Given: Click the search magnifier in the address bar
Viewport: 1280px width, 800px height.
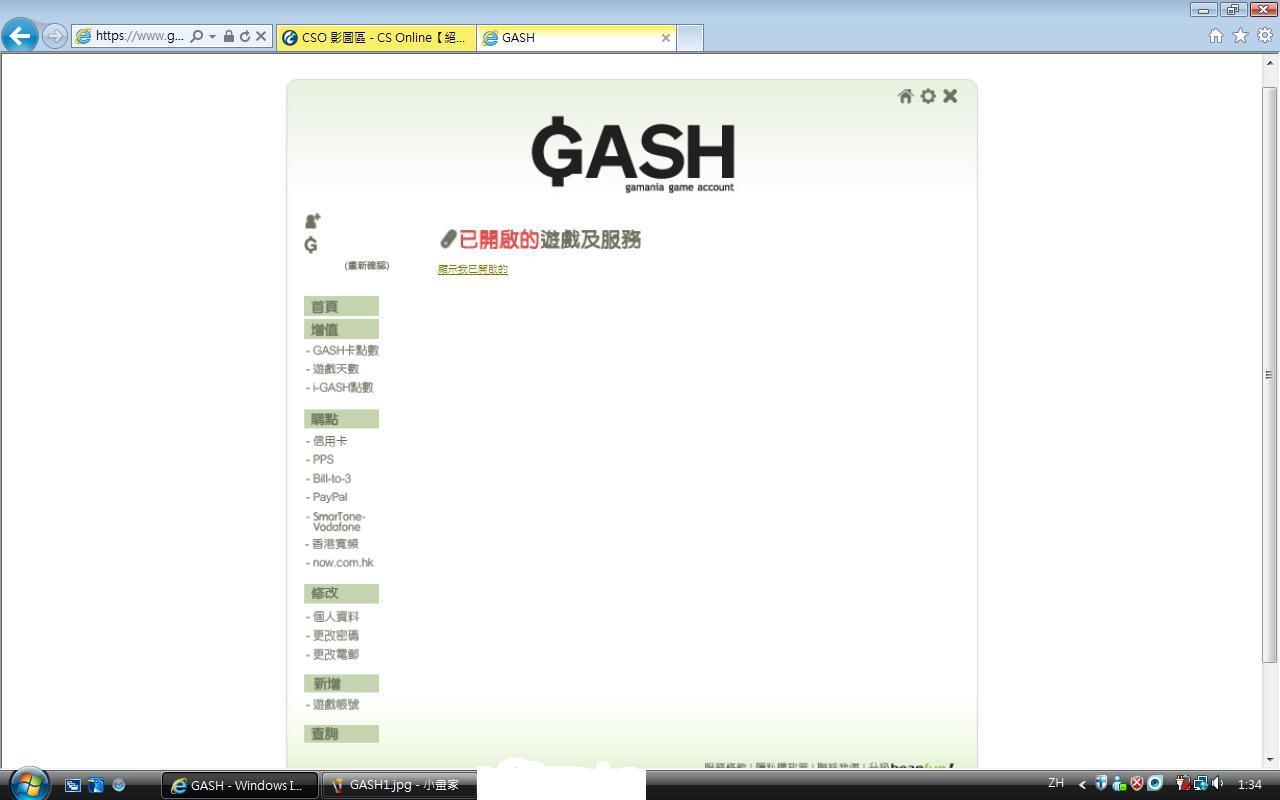Looking at the screenshot, I should (x=196, y=37).
